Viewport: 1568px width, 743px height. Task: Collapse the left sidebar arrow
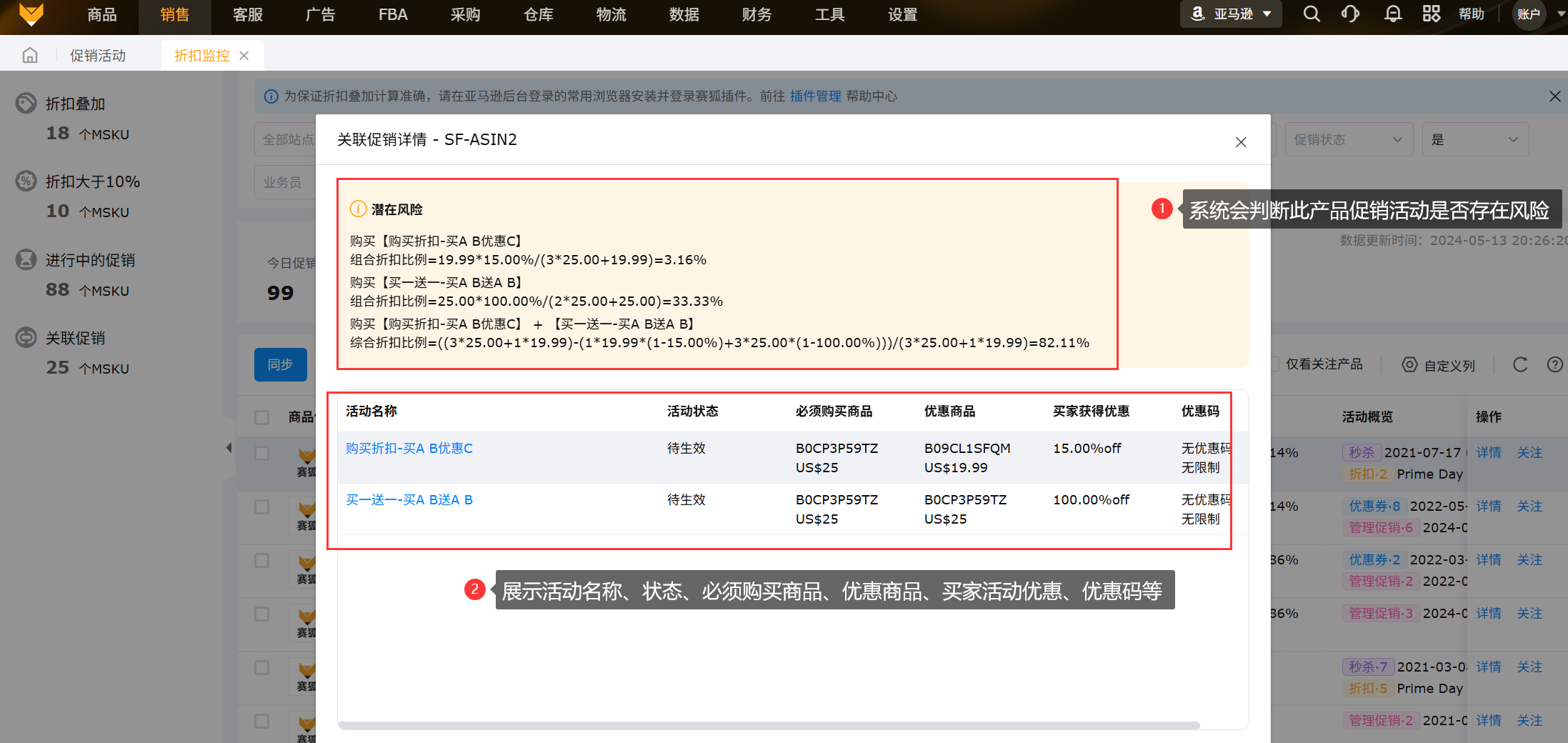click(229, 448)
